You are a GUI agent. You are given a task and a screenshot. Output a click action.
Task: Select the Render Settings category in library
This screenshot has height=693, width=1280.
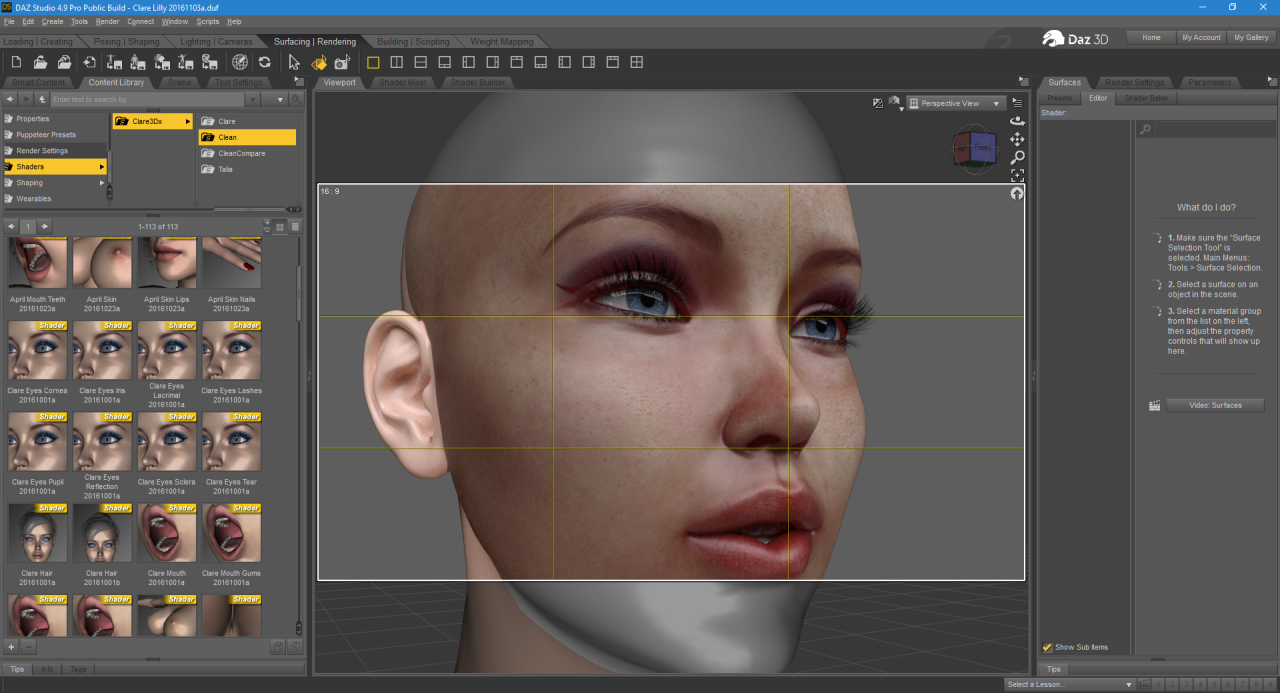coord(54,151)
